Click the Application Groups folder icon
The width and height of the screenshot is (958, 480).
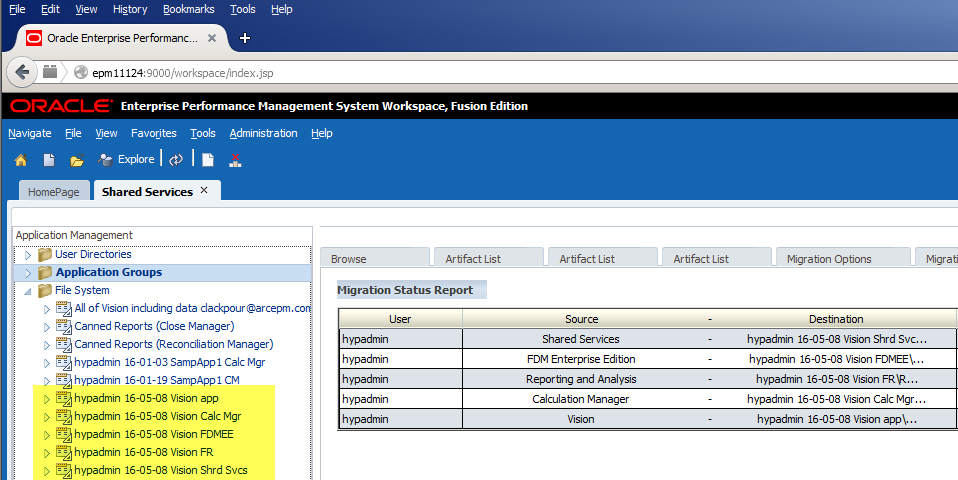[45, 272]
